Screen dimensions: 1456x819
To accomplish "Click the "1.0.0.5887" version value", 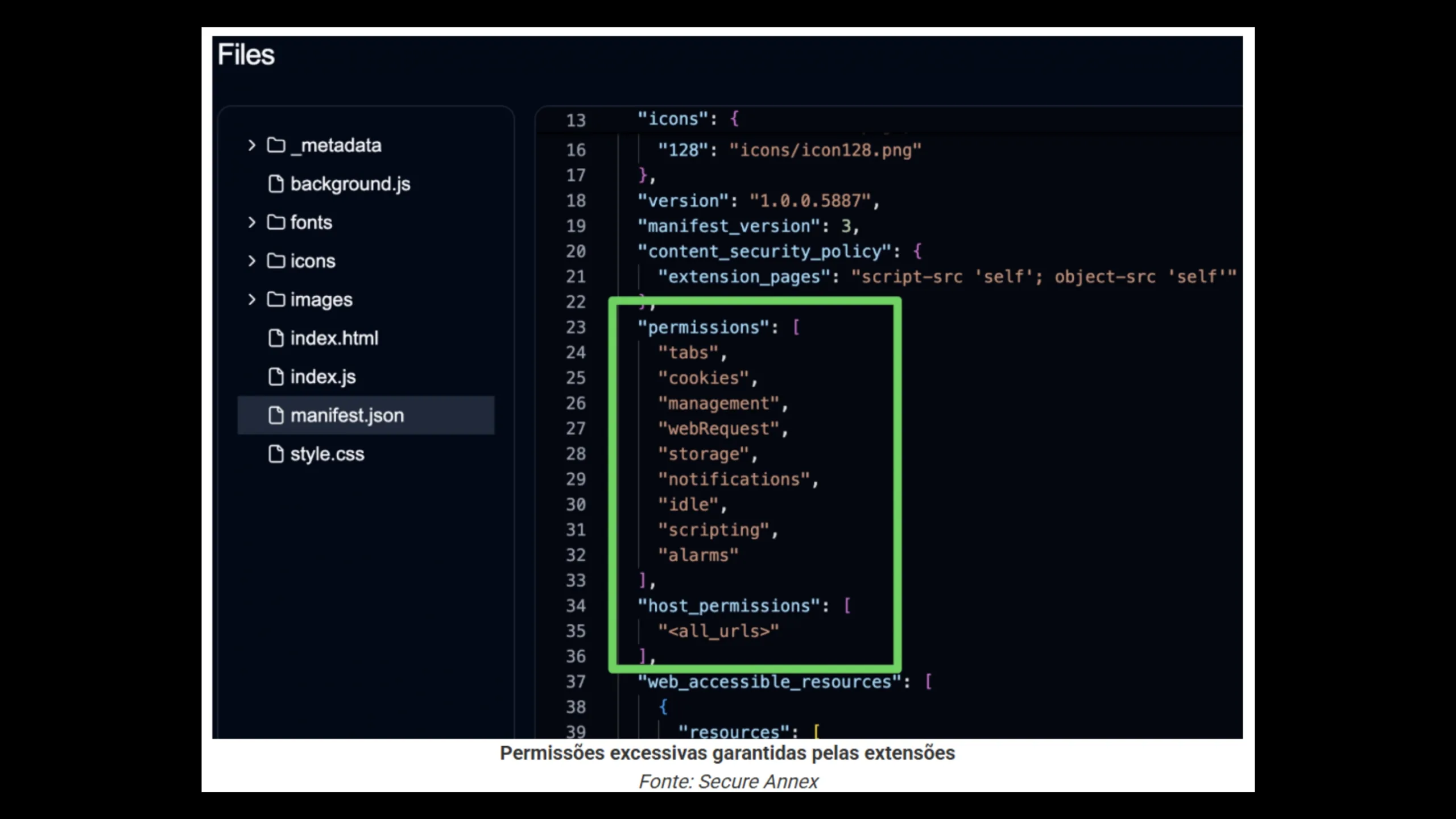I will pyautogui.click(x=810, y=201).
